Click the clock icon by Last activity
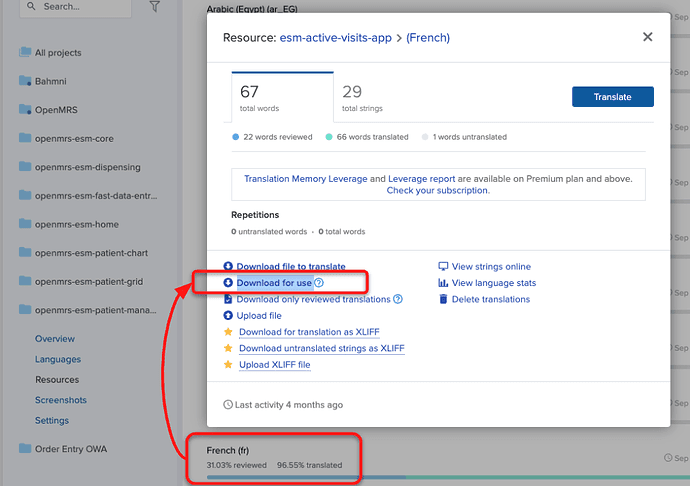The height and width of the screenshot is (486, 690). click(x=228, y=405)
